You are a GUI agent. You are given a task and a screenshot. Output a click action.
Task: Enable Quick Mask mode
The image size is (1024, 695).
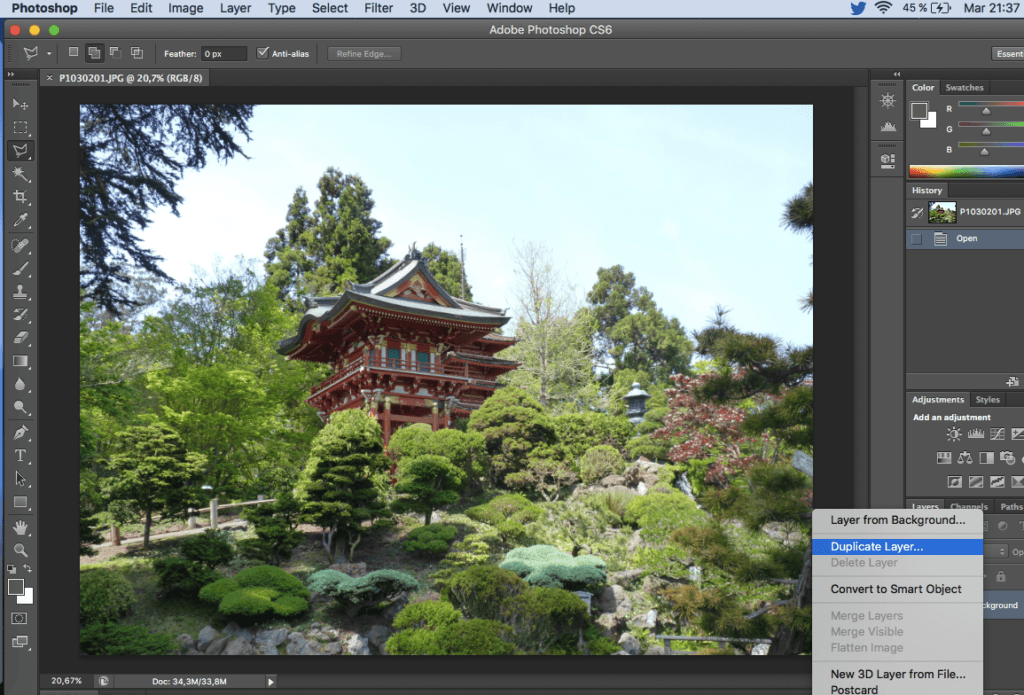[x=20, y=618]
